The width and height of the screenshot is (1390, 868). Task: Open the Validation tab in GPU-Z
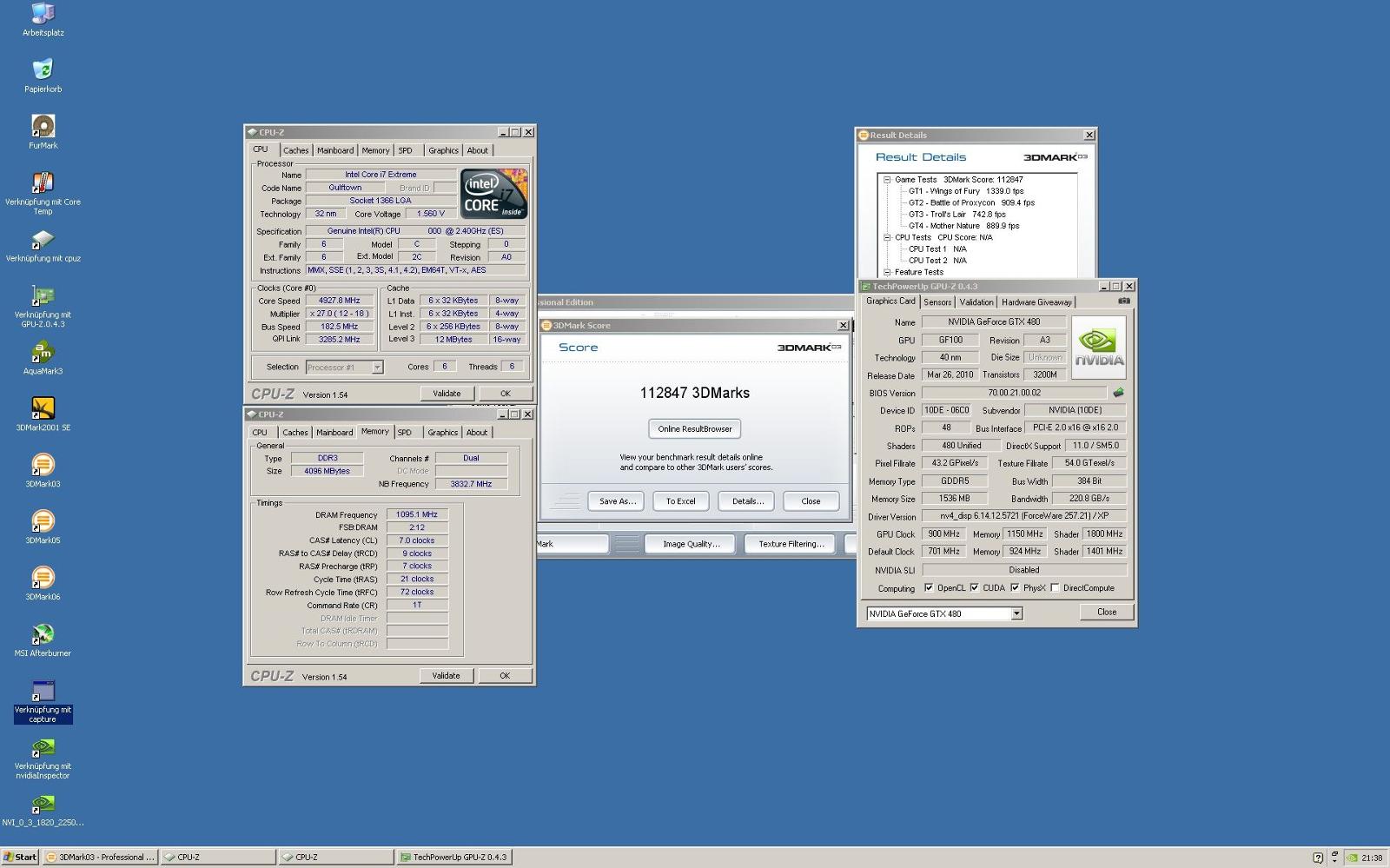click(x=976, y=302)
